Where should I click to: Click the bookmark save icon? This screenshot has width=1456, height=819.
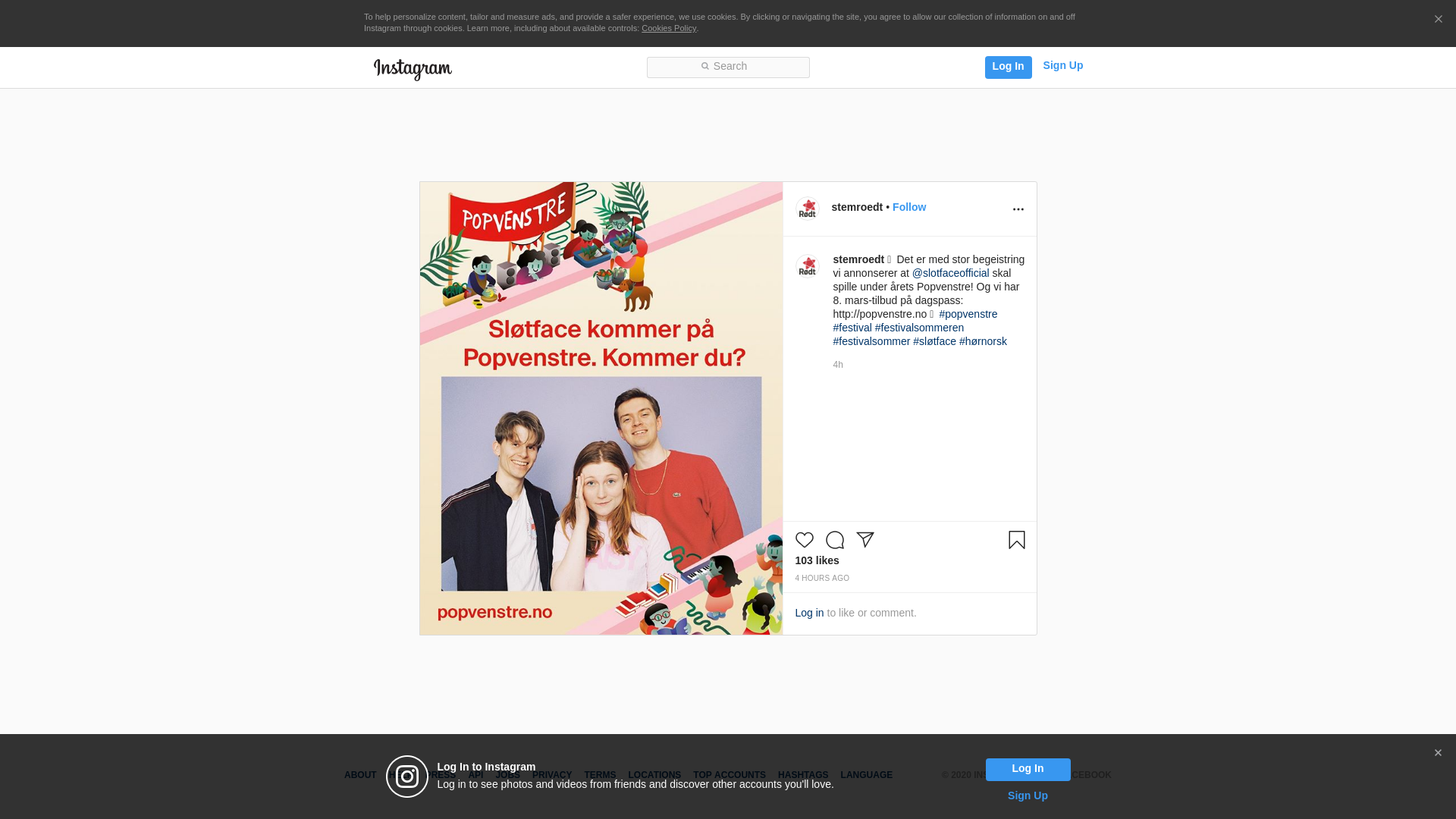pyautogui.click(x=1016, y=540)
